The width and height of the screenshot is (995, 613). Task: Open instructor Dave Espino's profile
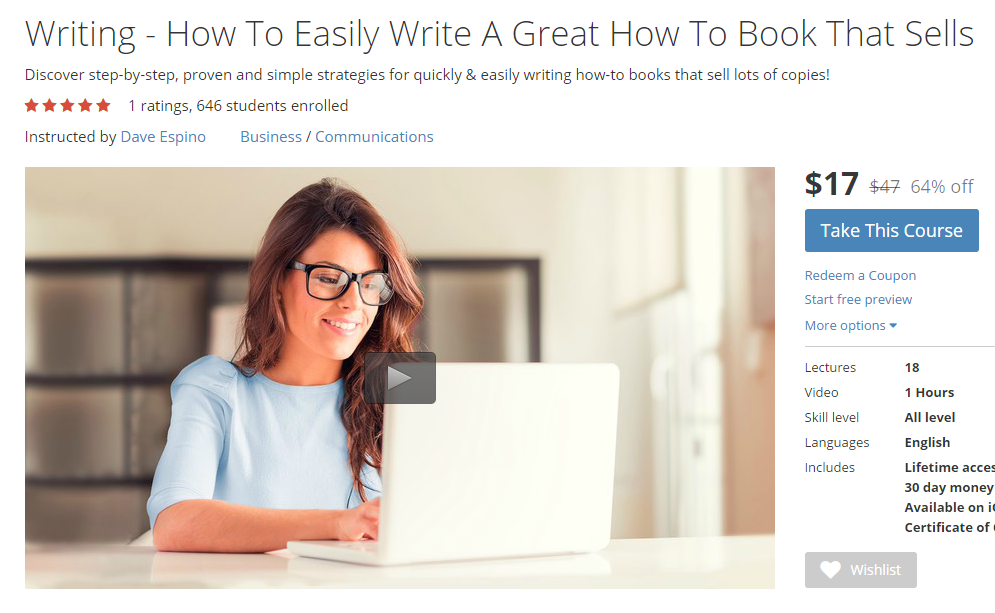coord(163,136)
